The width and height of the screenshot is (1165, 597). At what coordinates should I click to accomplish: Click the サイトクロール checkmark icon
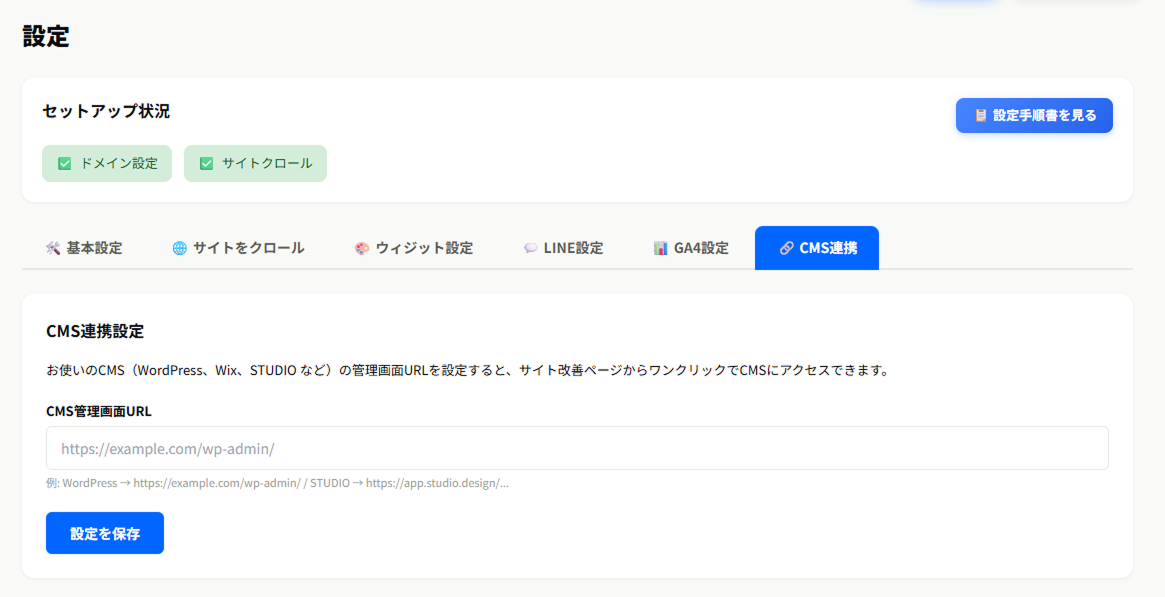[x=207, y=163]
